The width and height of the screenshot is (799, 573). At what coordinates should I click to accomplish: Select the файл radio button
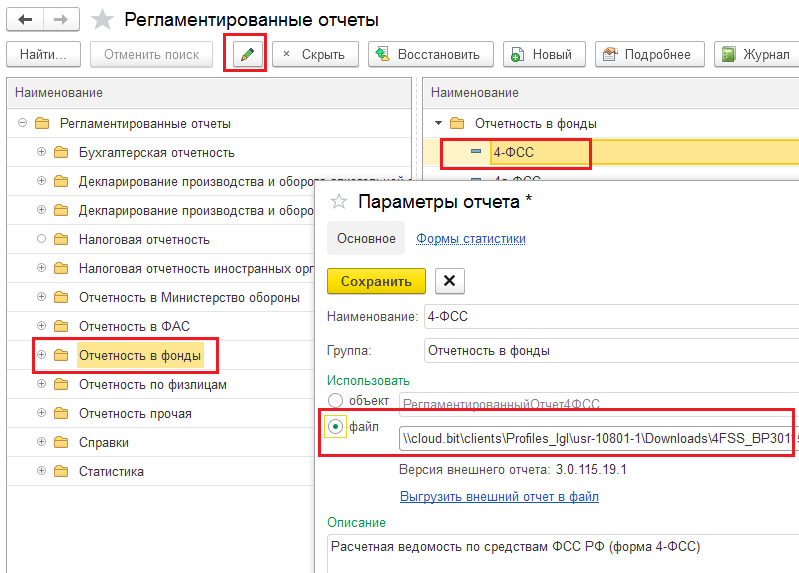coord(336,426)
